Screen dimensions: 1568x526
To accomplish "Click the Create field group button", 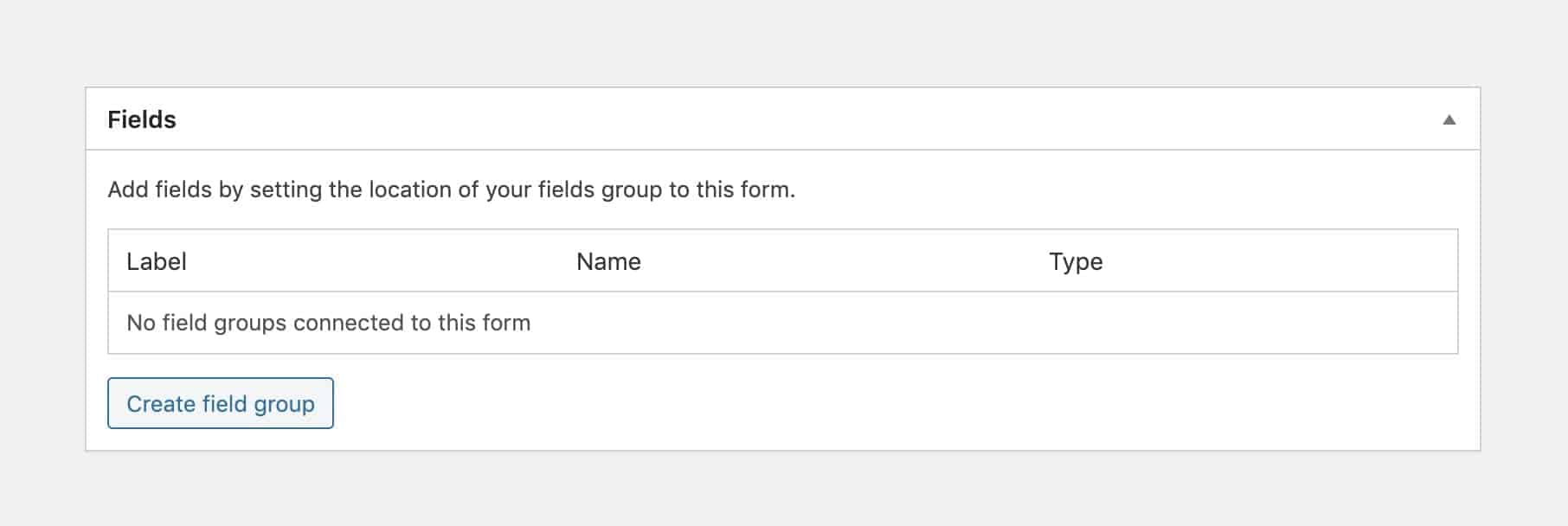I will (220, 403).
